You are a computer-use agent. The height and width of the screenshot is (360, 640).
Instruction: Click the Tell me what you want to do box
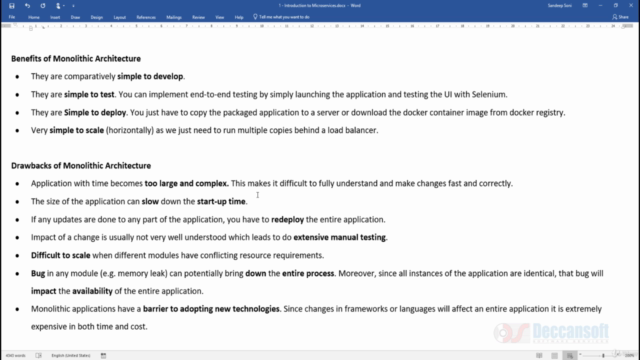(x=282, y=17)
